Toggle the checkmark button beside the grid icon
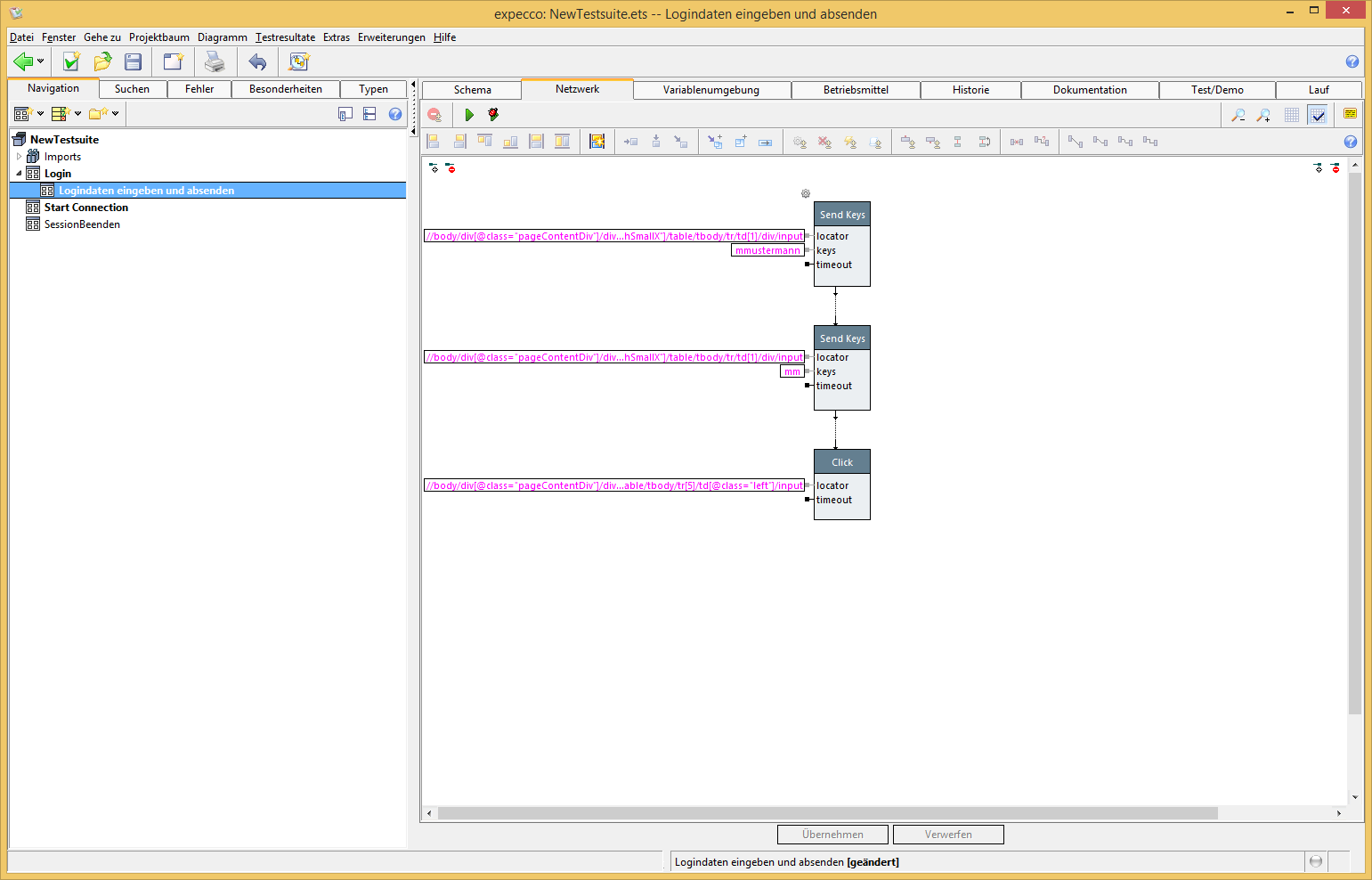 1318,115
